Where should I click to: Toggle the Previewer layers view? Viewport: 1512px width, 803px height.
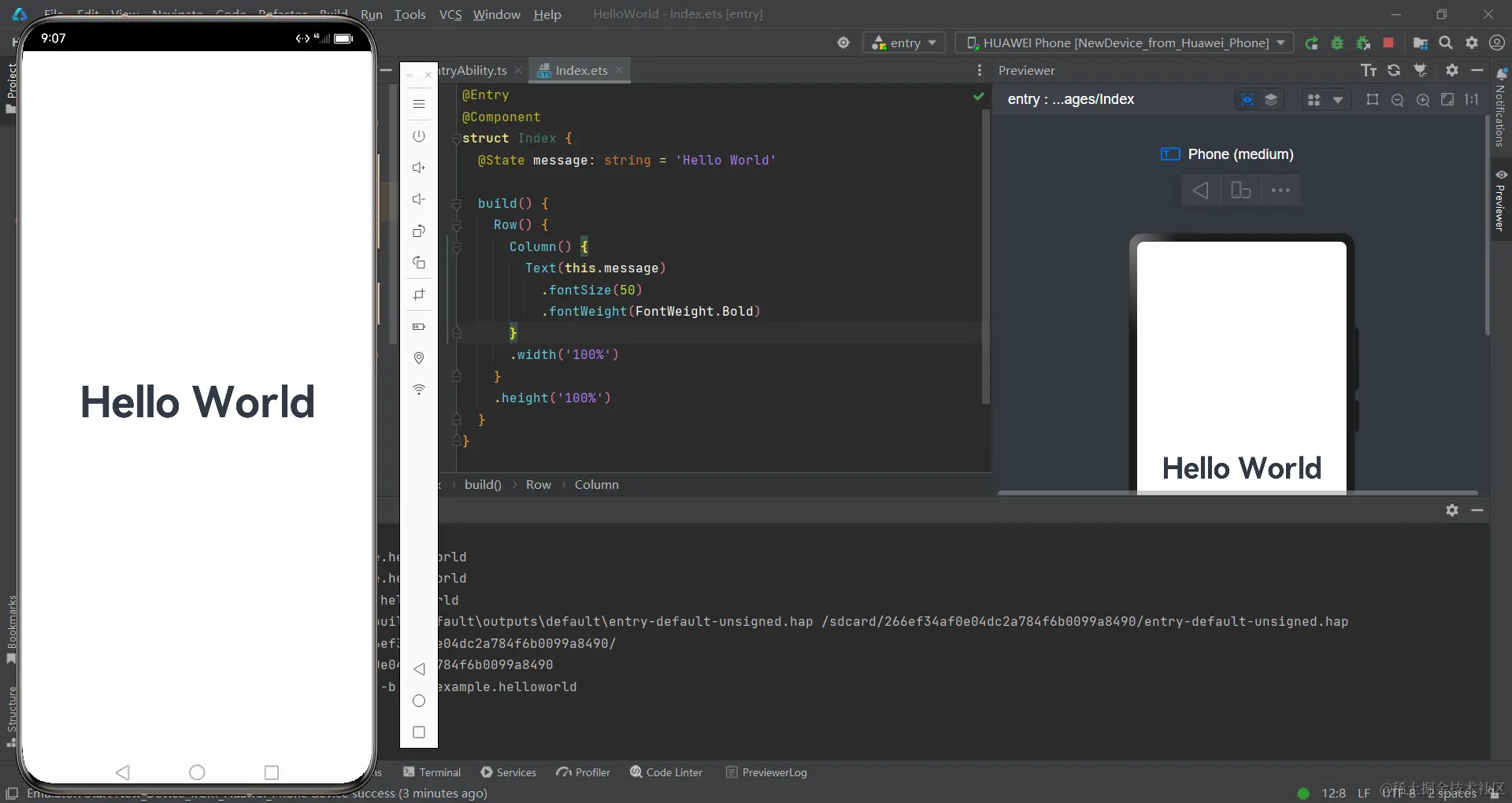coord(1271,100)
